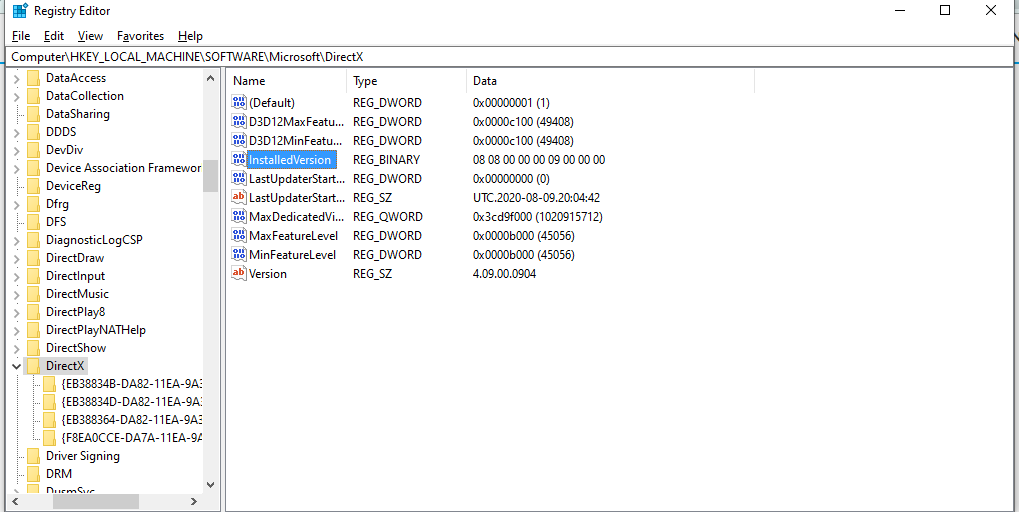The height and width of the screenshot is (512, 1019).
Task: Click the DataCollection folder icon
Action: coord(34,96)
